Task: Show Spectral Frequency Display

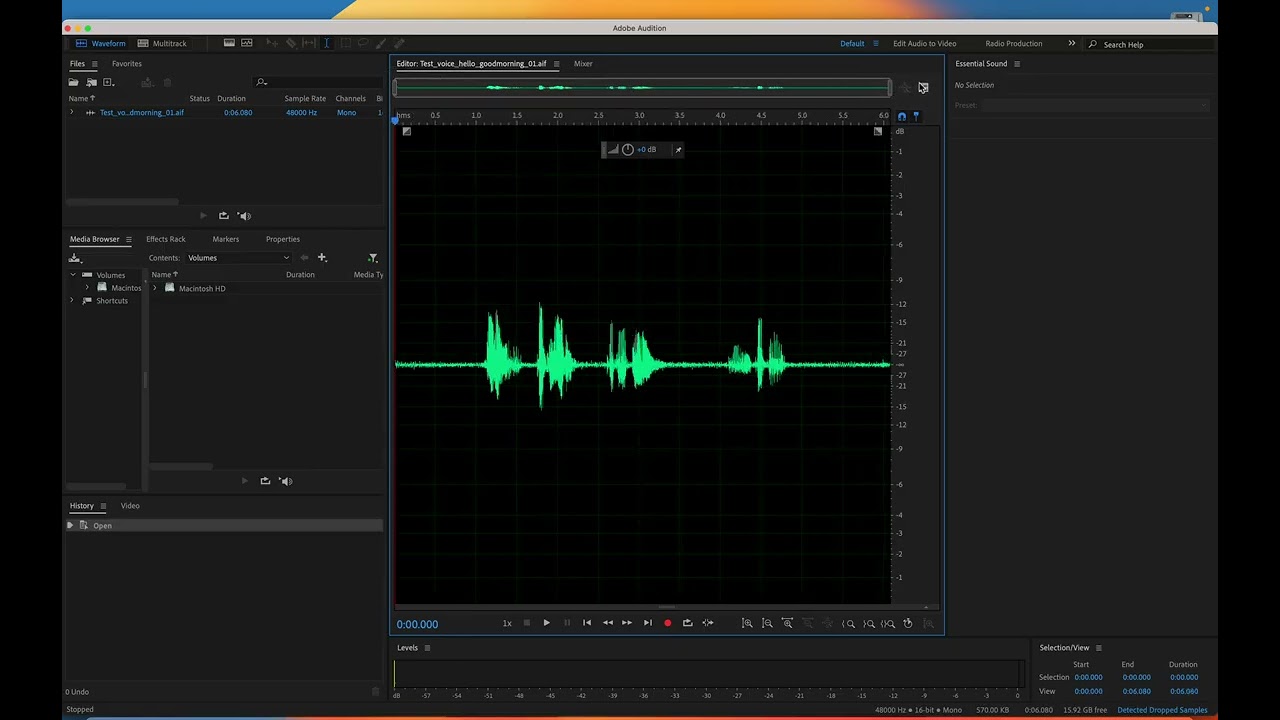Action: pos(229,43)
